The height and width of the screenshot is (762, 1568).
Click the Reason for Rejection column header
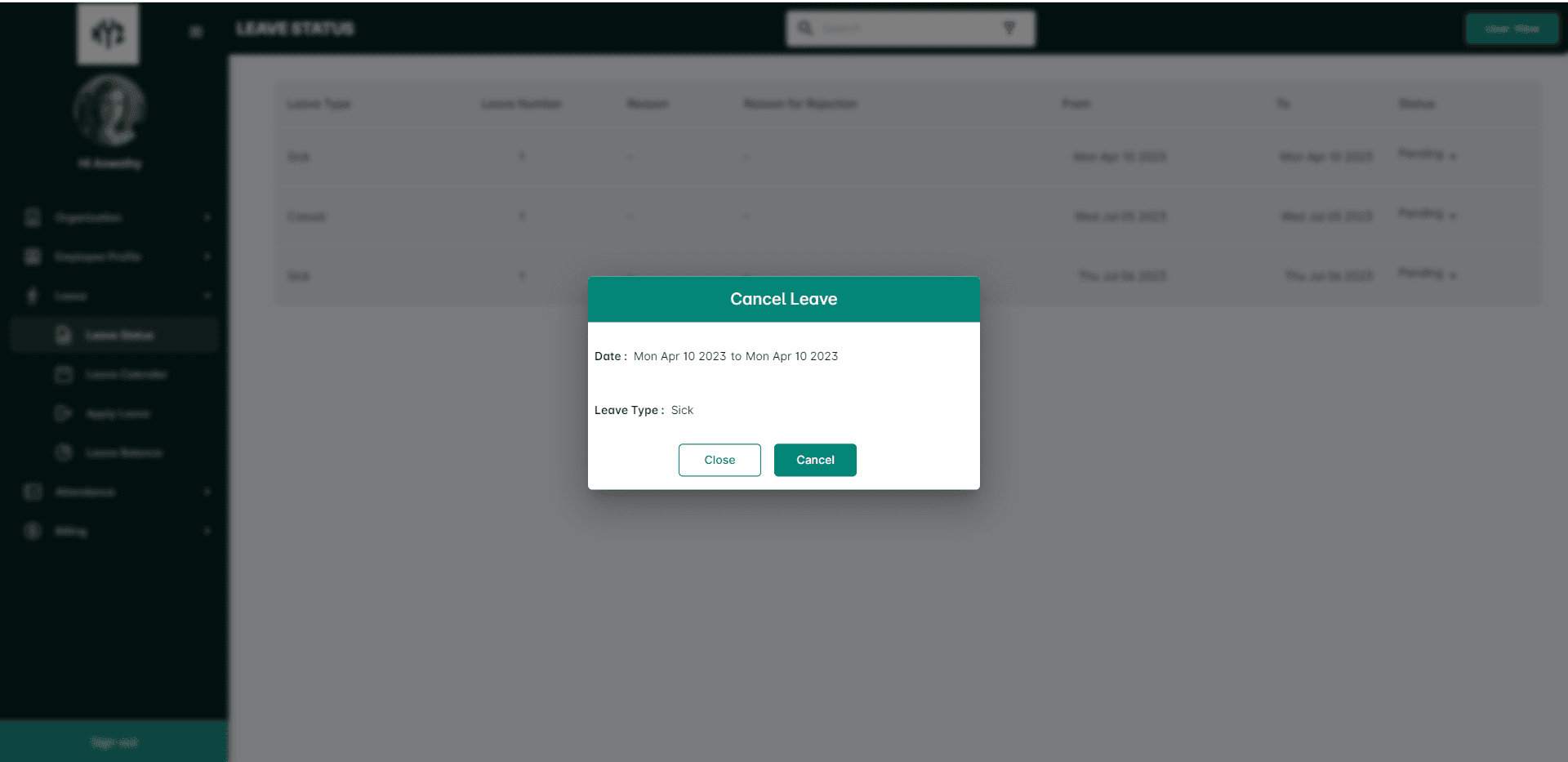(800, 104)
